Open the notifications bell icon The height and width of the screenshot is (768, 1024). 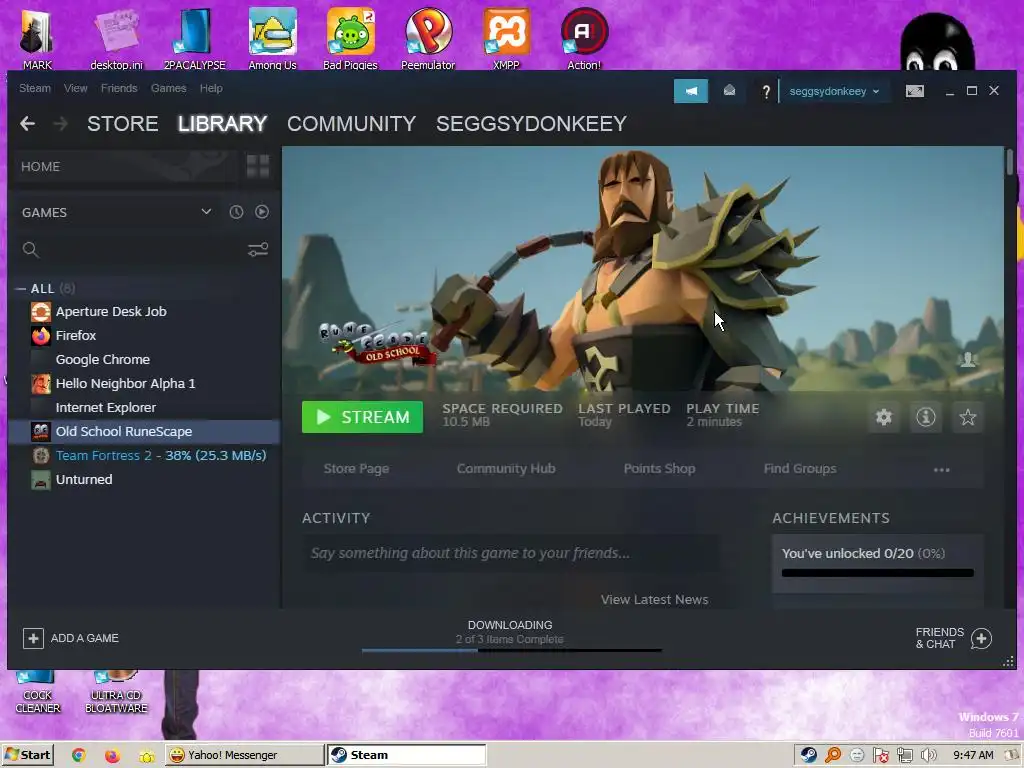[x=729, y=91]
